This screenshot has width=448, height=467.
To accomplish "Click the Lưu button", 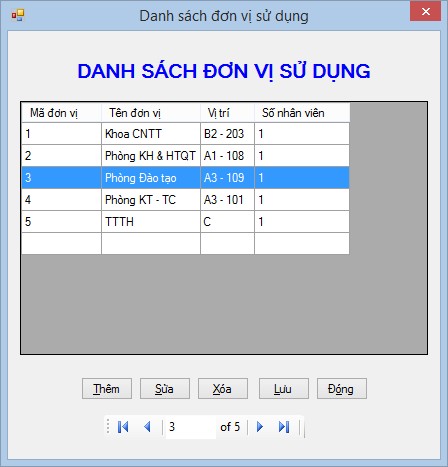I will click(x=284, y=389).
